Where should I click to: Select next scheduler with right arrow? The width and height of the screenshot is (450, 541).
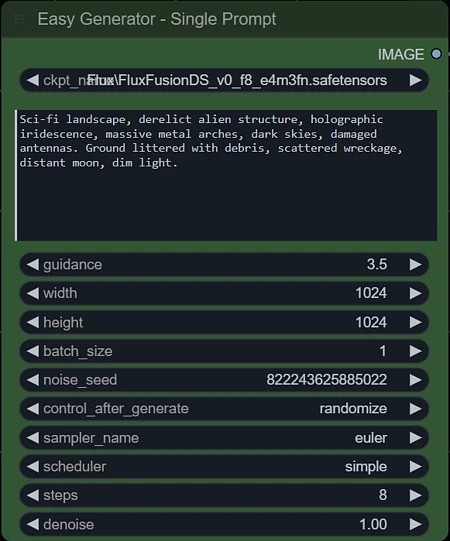point(415,466)
